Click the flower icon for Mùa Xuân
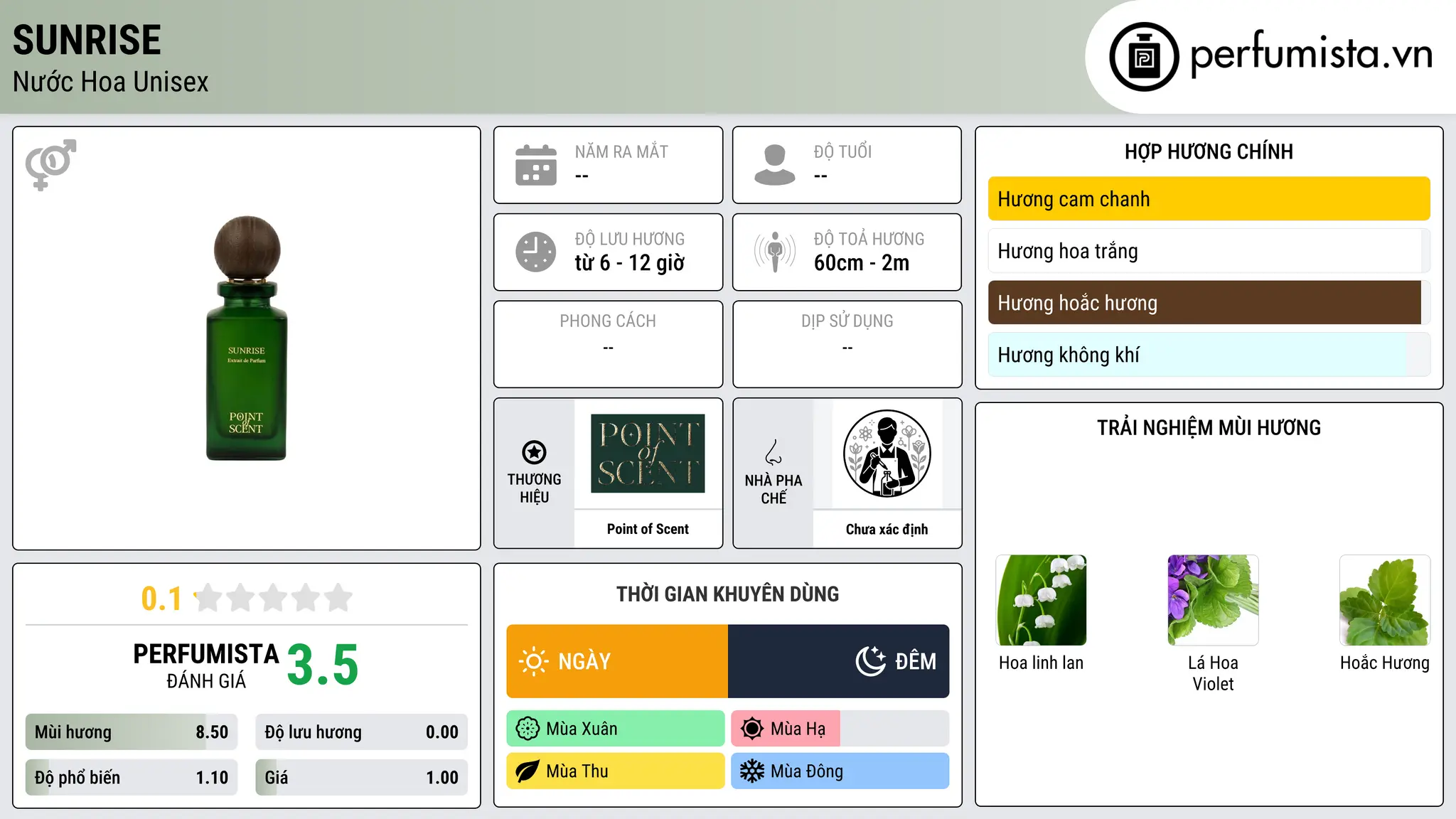The width and height of the screenshot is (1456, 819). pyautogui.click(x=528, y=729)
